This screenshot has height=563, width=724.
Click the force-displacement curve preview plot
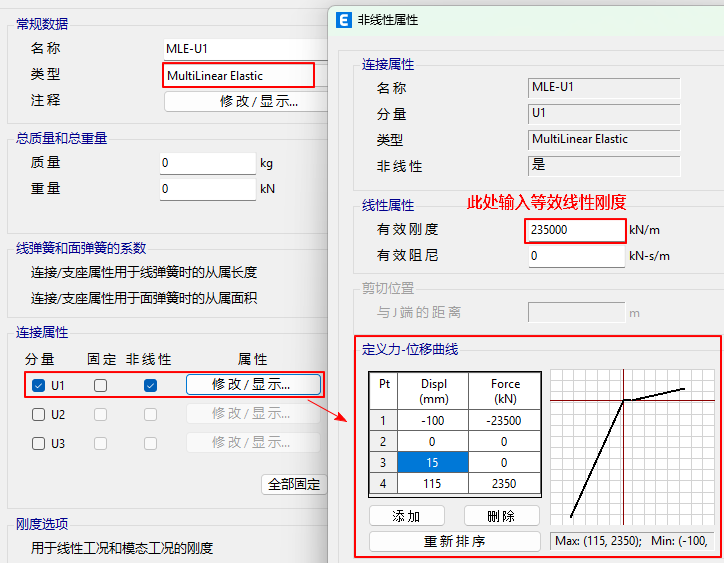[x=632, y=447]
